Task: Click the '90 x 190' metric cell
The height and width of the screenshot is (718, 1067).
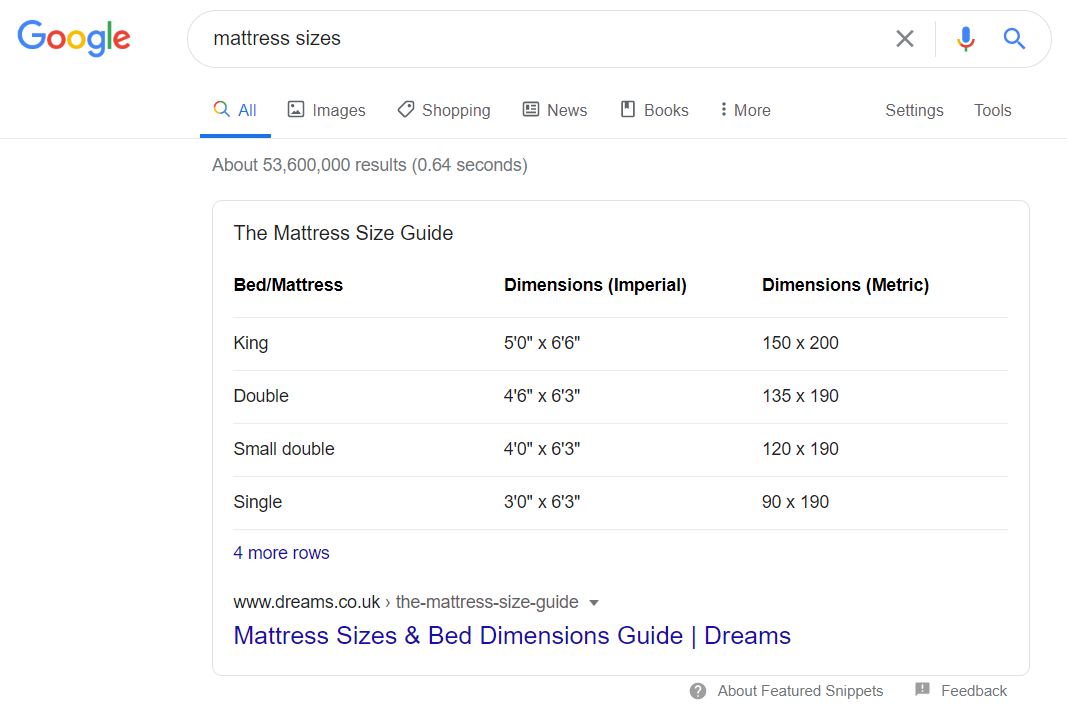Action: coord(795,502)
